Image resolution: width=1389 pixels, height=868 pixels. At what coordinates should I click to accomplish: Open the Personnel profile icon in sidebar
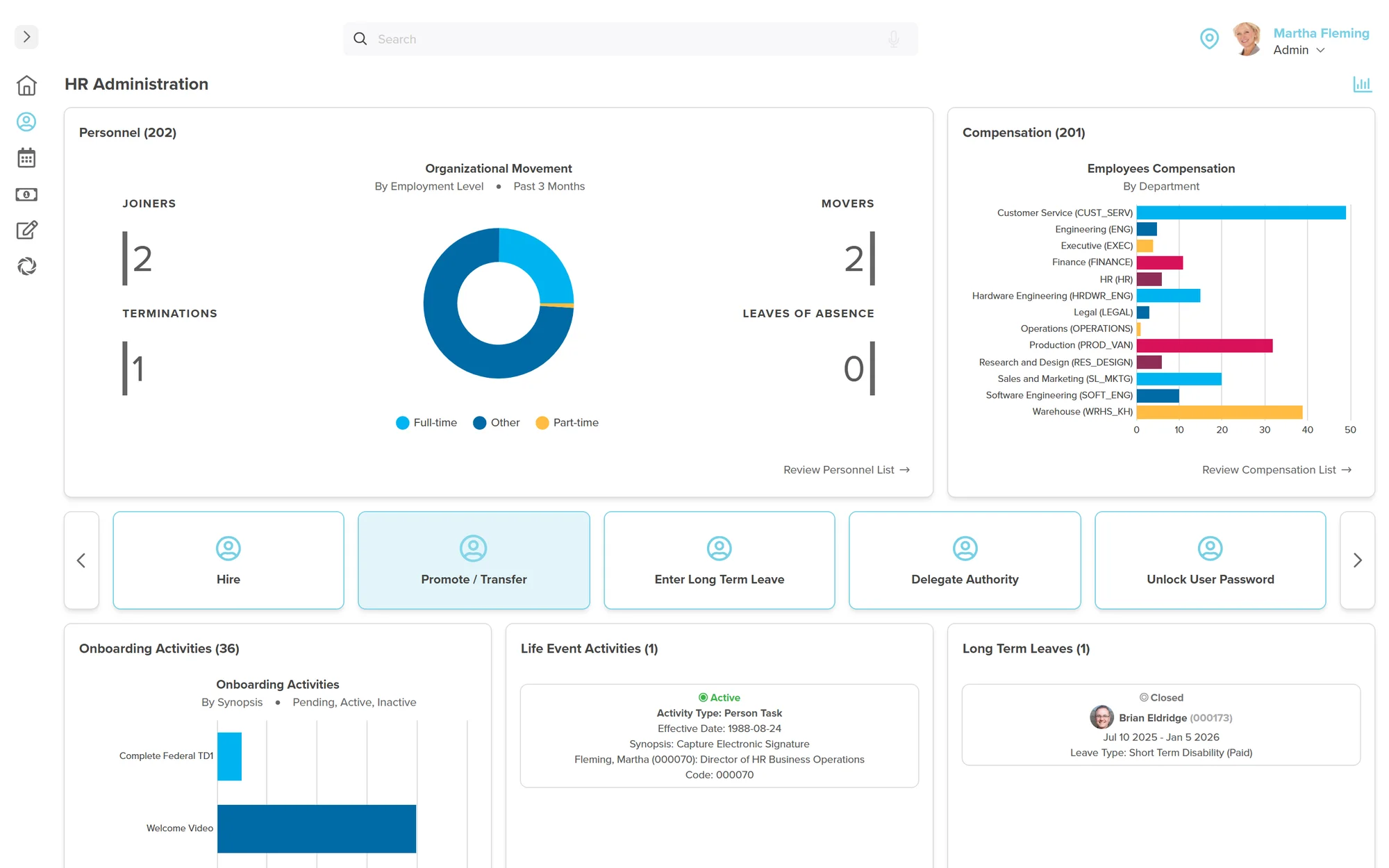[26, 122]
